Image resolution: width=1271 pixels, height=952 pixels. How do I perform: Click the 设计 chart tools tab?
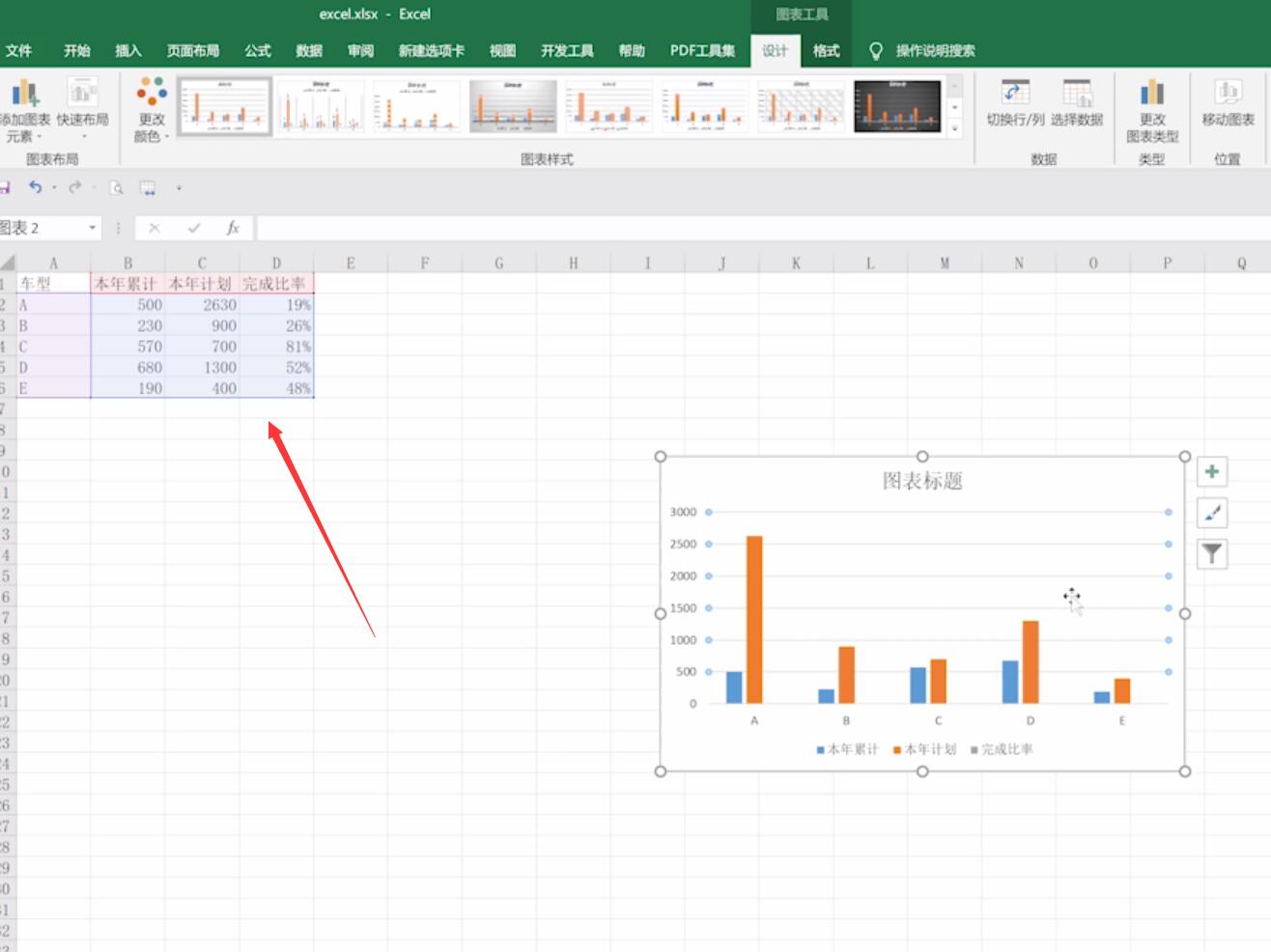tap(775, 51)
